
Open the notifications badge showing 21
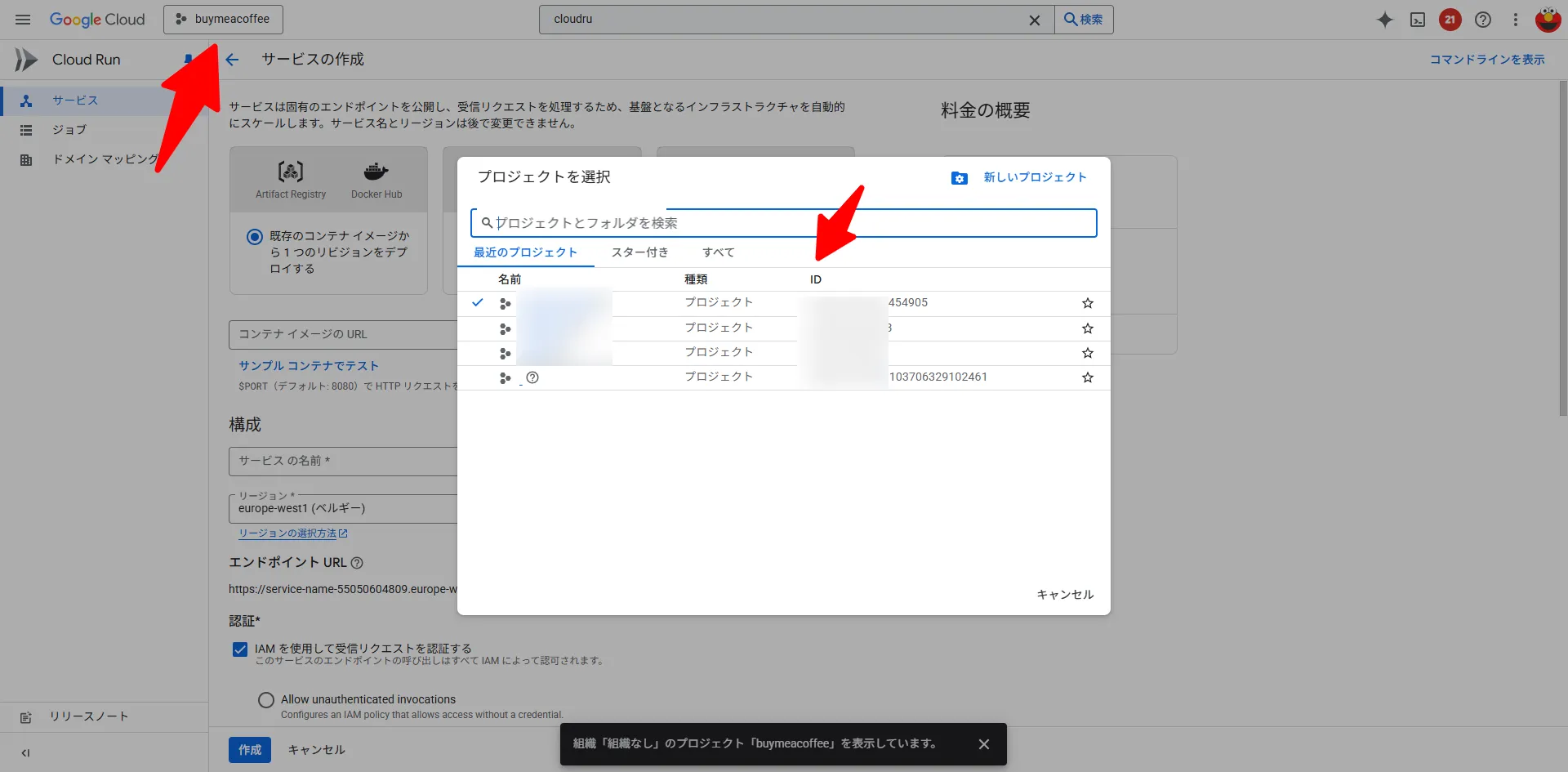point(1450,20)
